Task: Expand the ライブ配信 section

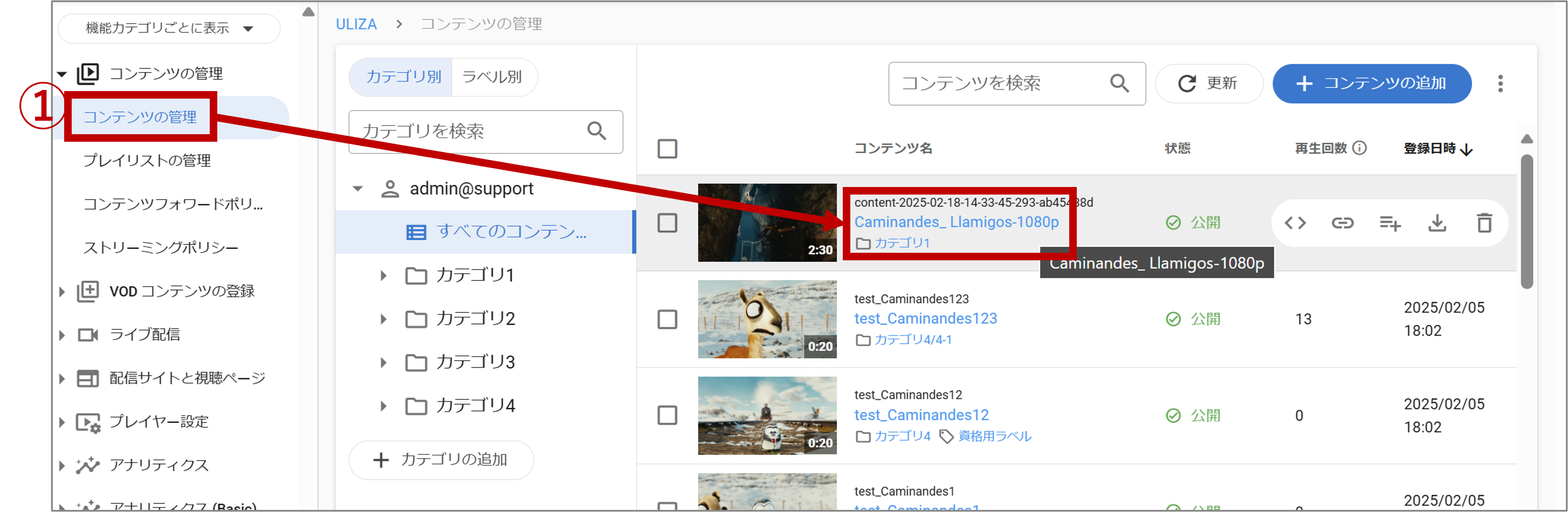Action: tap(62, 335)
